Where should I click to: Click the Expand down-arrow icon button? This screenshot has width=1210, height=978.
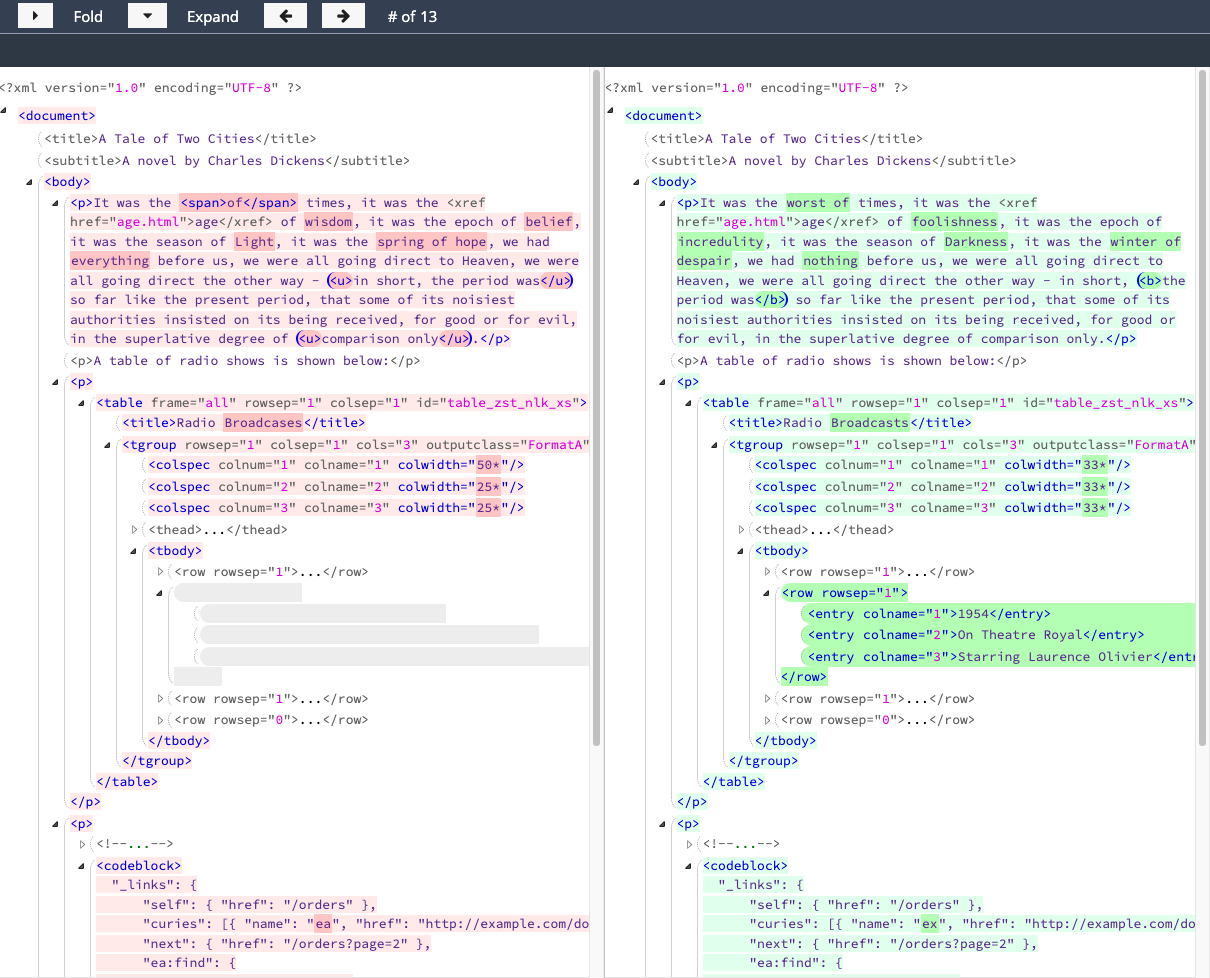click(147, 16)
